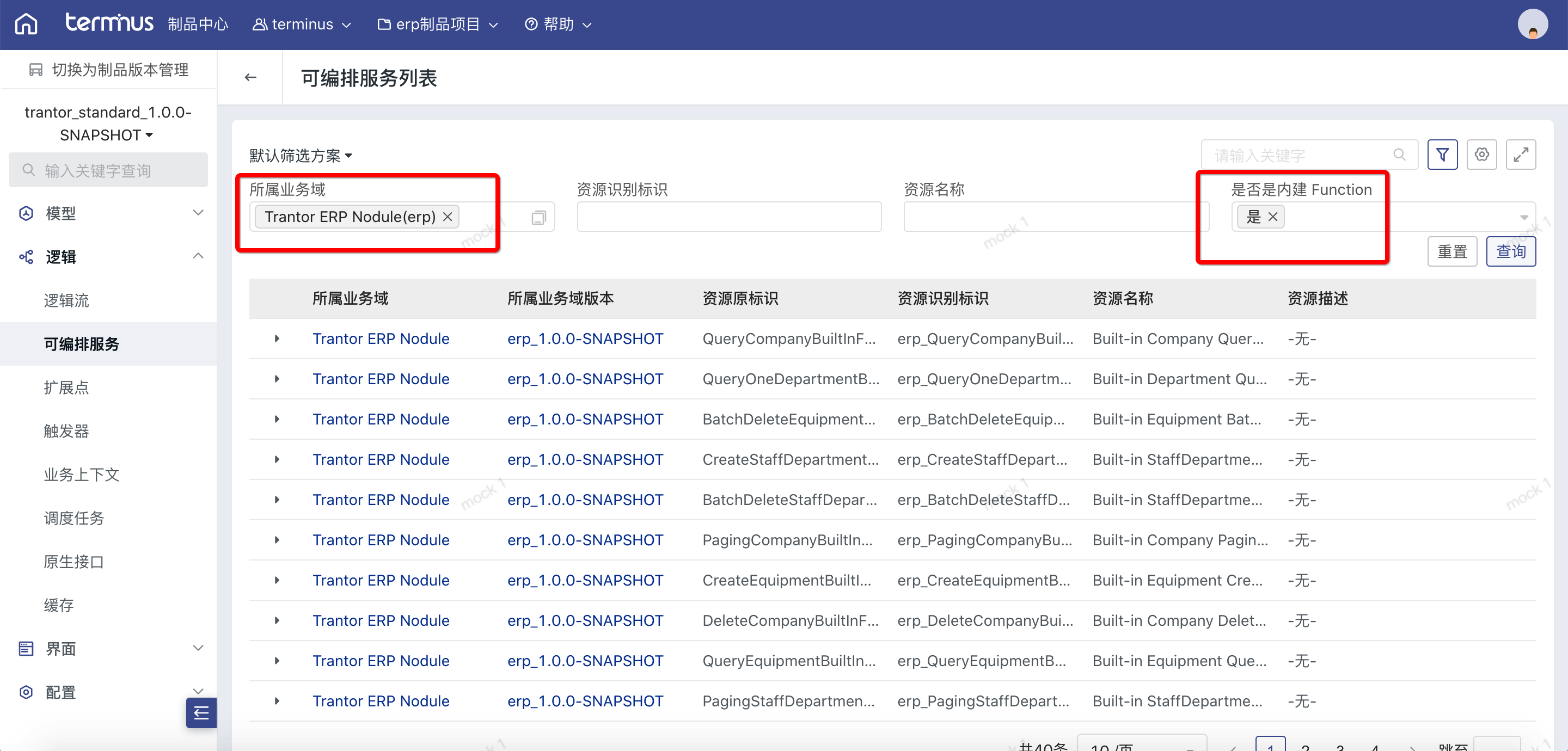The width and height of the screenshot is (1568, 751).
Task: Open the 默认筛选方案 dropdown
Action: click(301, 156)
